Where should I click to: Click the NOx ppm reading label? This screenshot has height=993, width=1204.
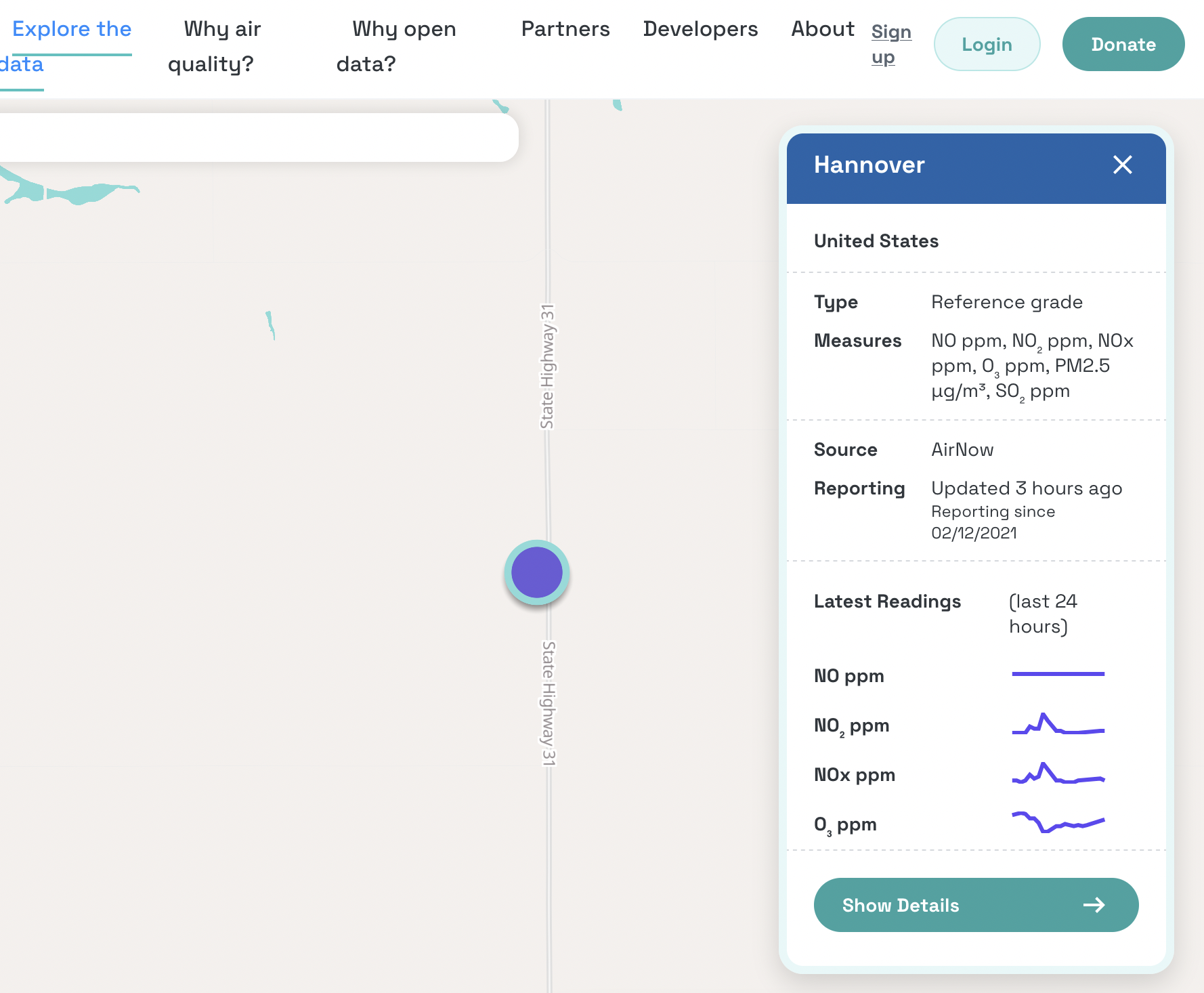854,775
